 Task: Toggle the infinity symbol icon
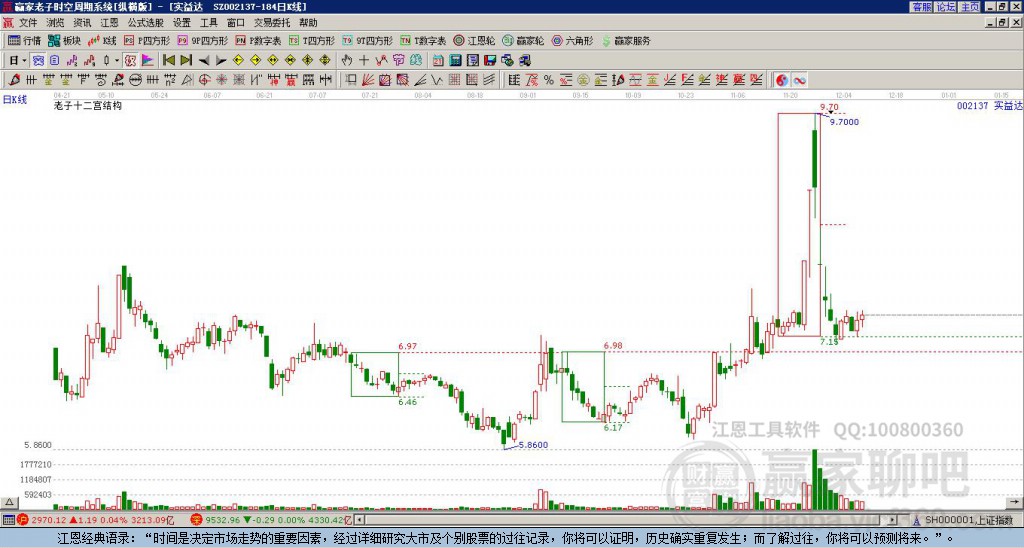point(799,80)
